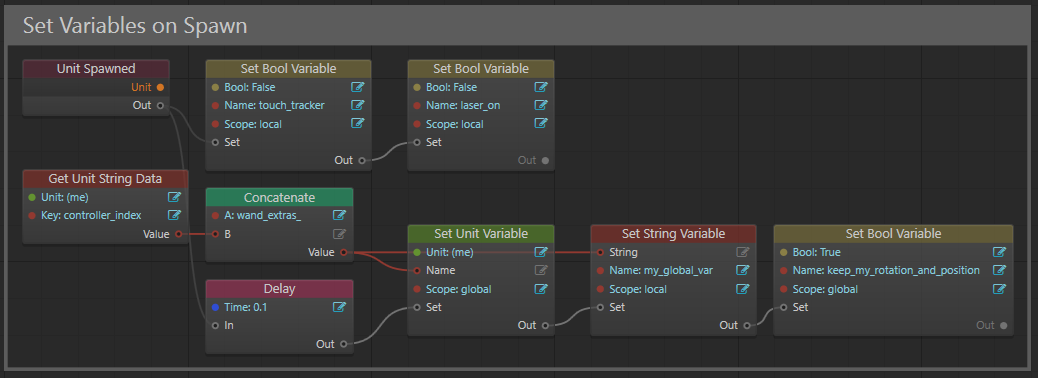The image size is (1038, 378).
Task: Click the orange Unit output port on Unit Spawned
Action: 160,87
